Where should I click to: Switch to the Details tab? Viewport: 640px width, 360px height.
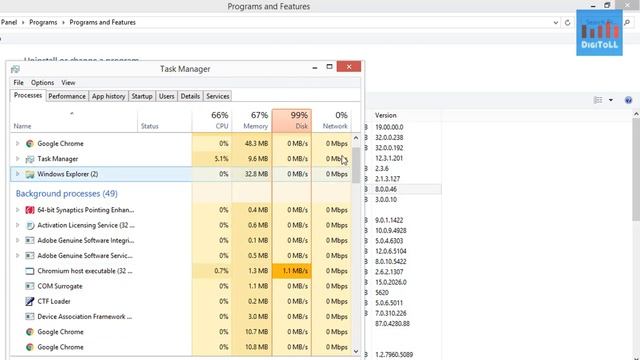coord(190,96)
